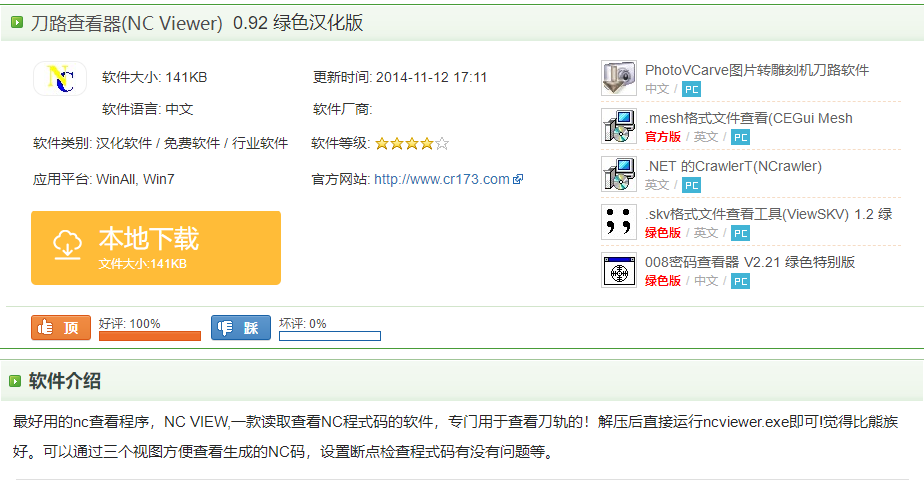
Task: Click the description paragraph starting 最好用的nc查看程序
Action: (x=456, y=437)
